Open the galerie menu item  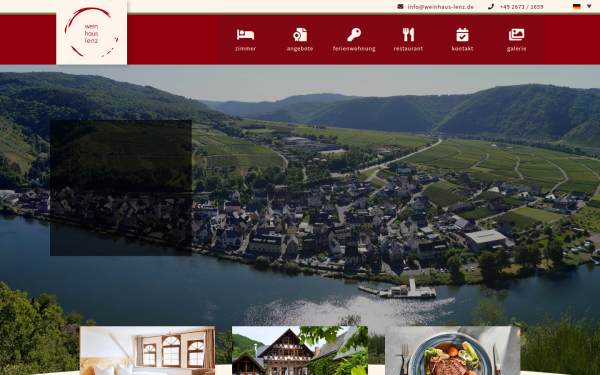(517, 49)
